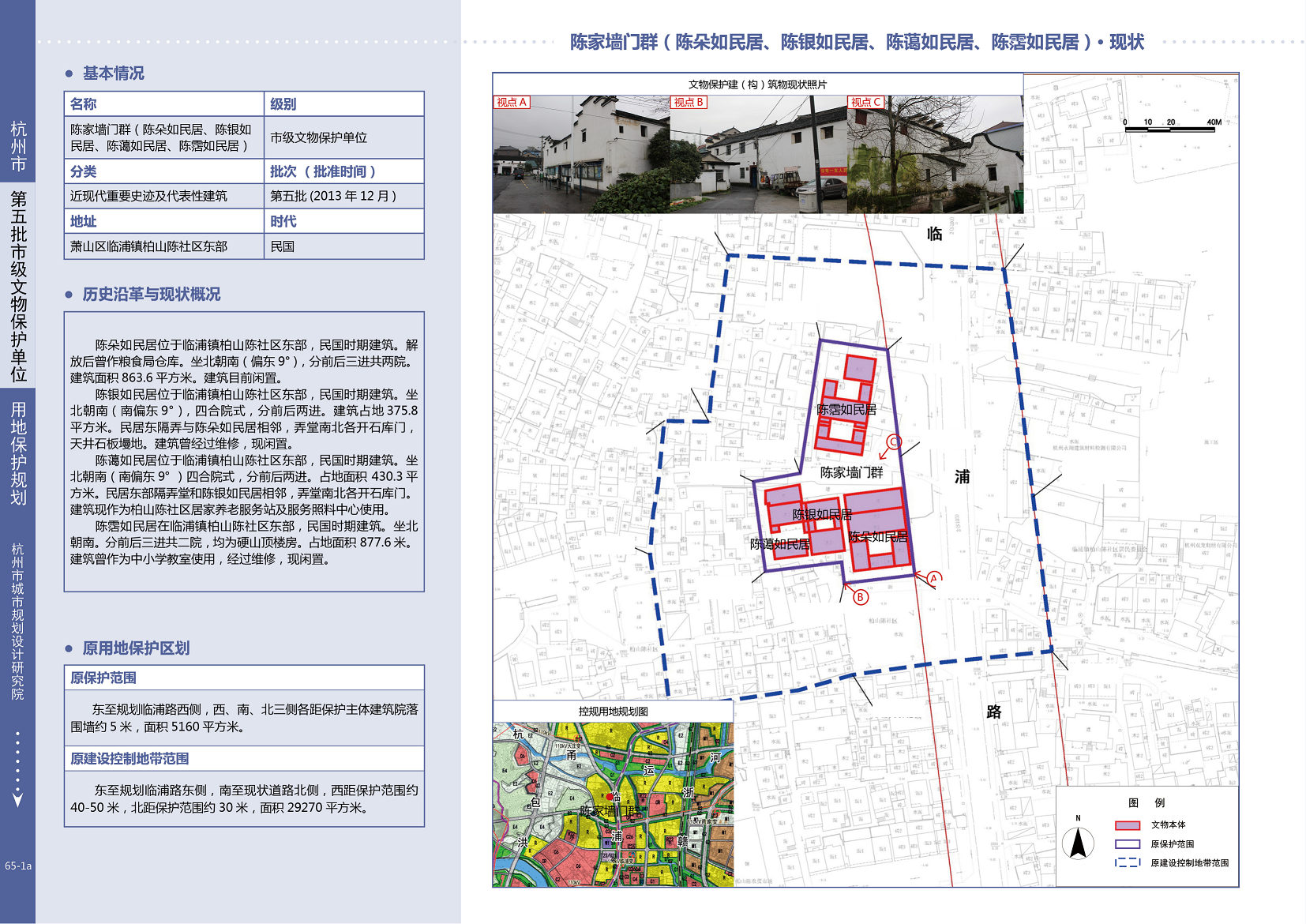
Task: Click circled B viewpoint marker on map
Action: (x=861, y=597)
